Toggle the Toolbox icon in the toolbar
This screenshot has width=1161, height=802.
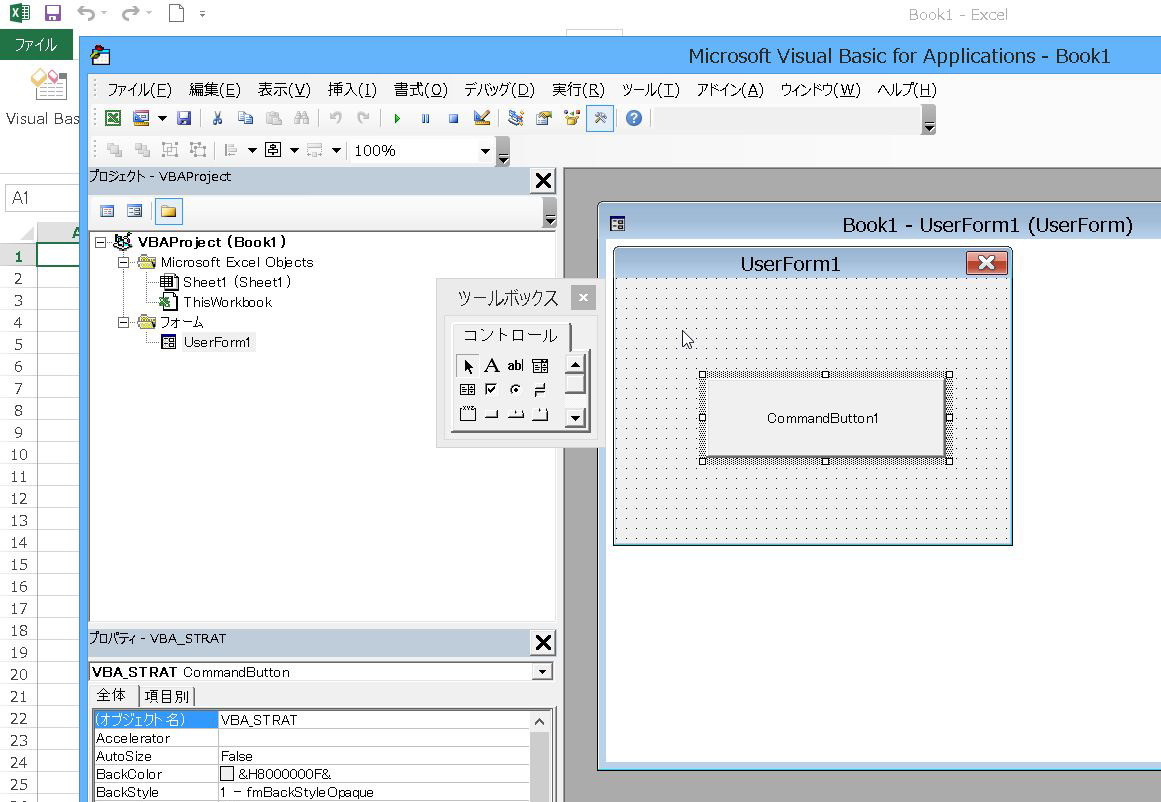[x=600, y=118]
